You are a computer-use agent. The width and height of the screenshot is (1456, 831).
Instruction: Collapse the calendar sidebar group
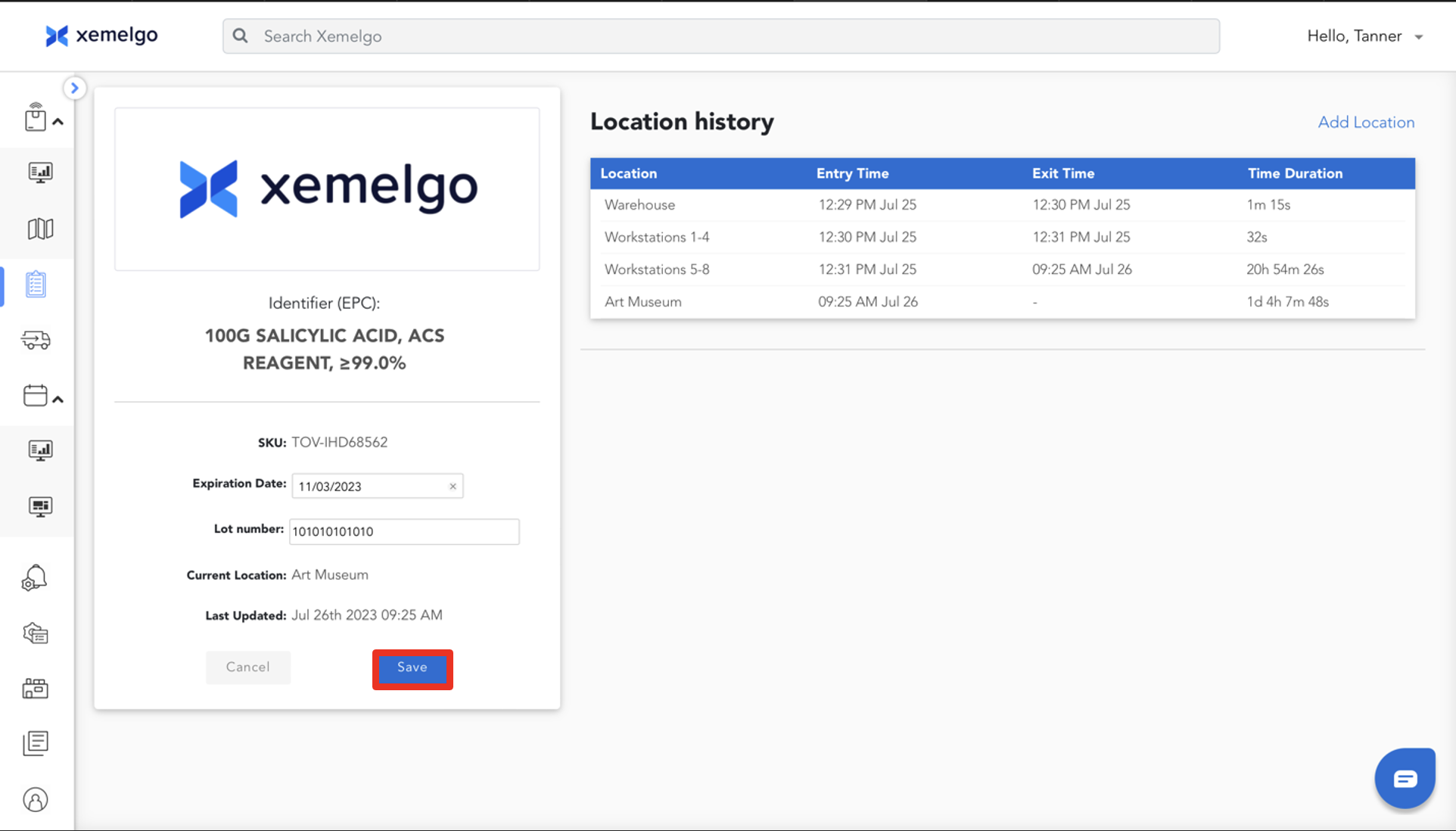pos(58,399)
